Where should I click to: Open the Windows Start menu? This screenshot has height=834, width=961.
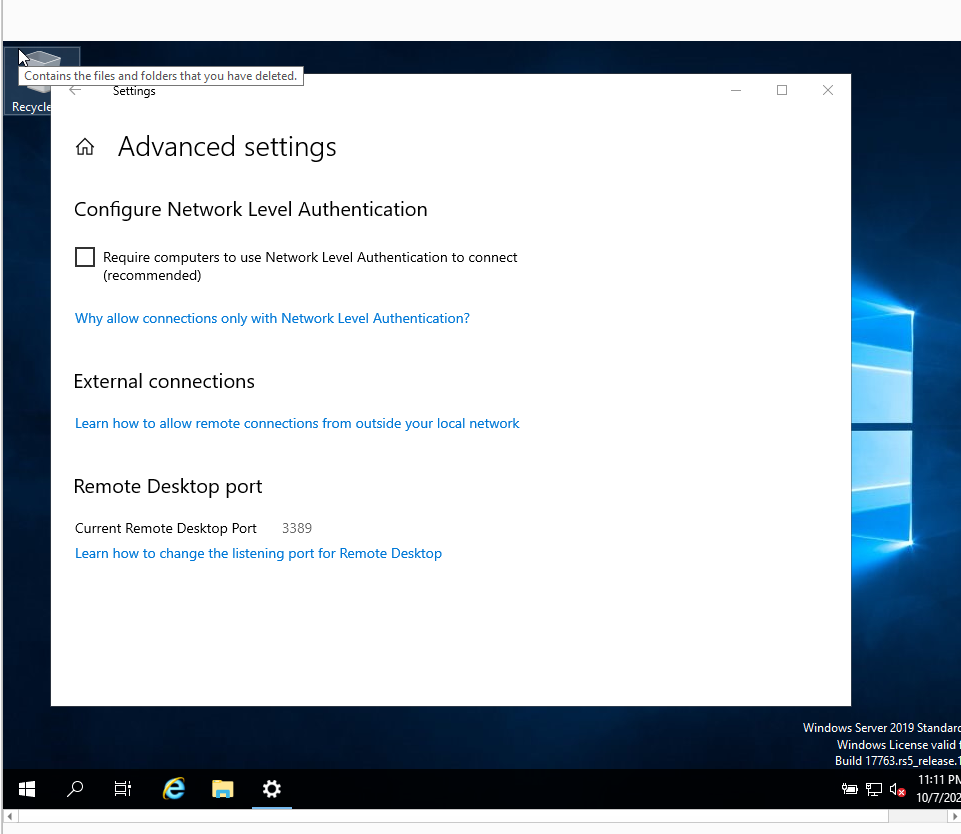(x=27, y=789)
